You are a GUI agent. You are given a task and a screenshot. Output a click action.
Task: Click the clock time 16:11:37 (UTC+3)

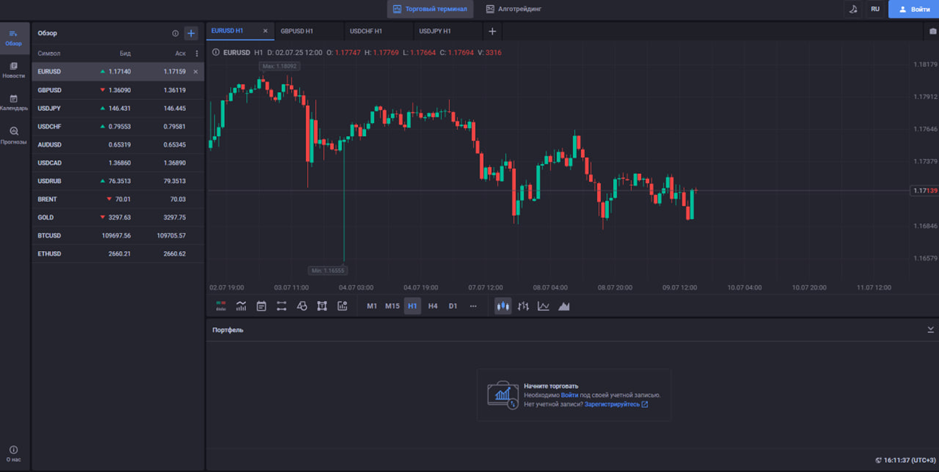[x=909, y=461]
